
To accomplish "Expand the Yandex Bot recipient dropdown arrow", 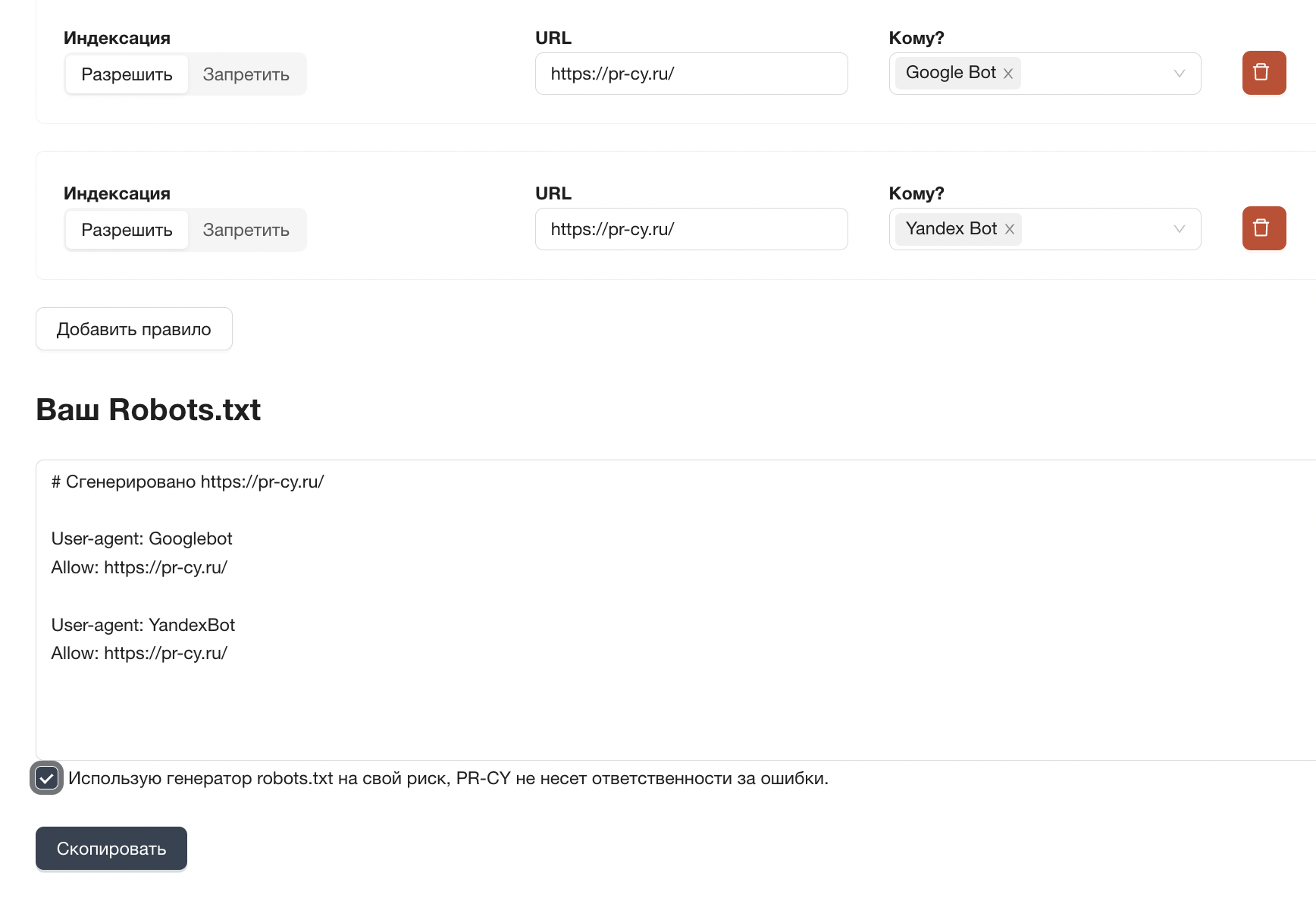I will [x=1179, y=229].
